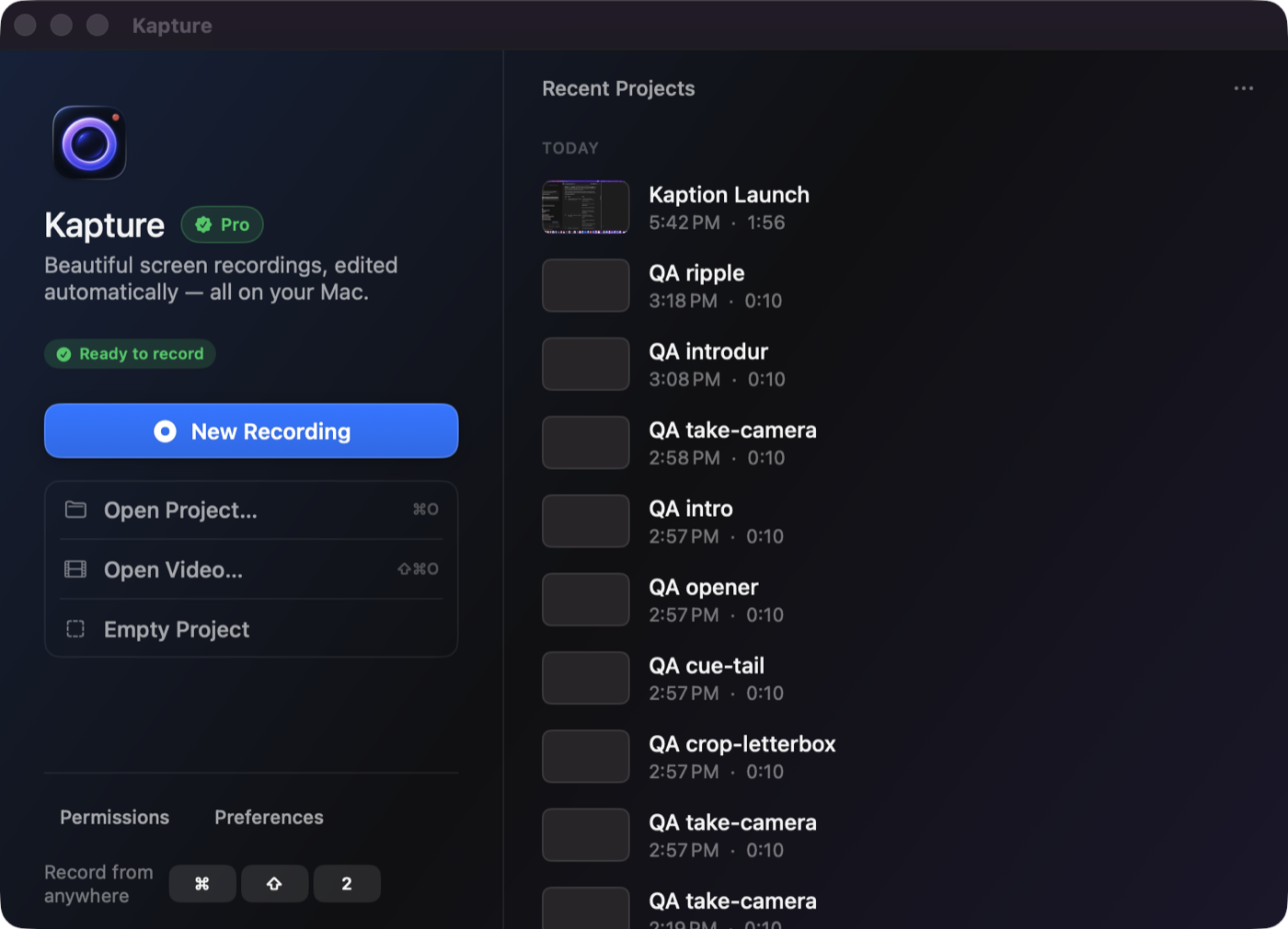Click the Command key in the record shortcut
Screen dimensions: 1288x929
pyautogui.click(x=202, y=883)
